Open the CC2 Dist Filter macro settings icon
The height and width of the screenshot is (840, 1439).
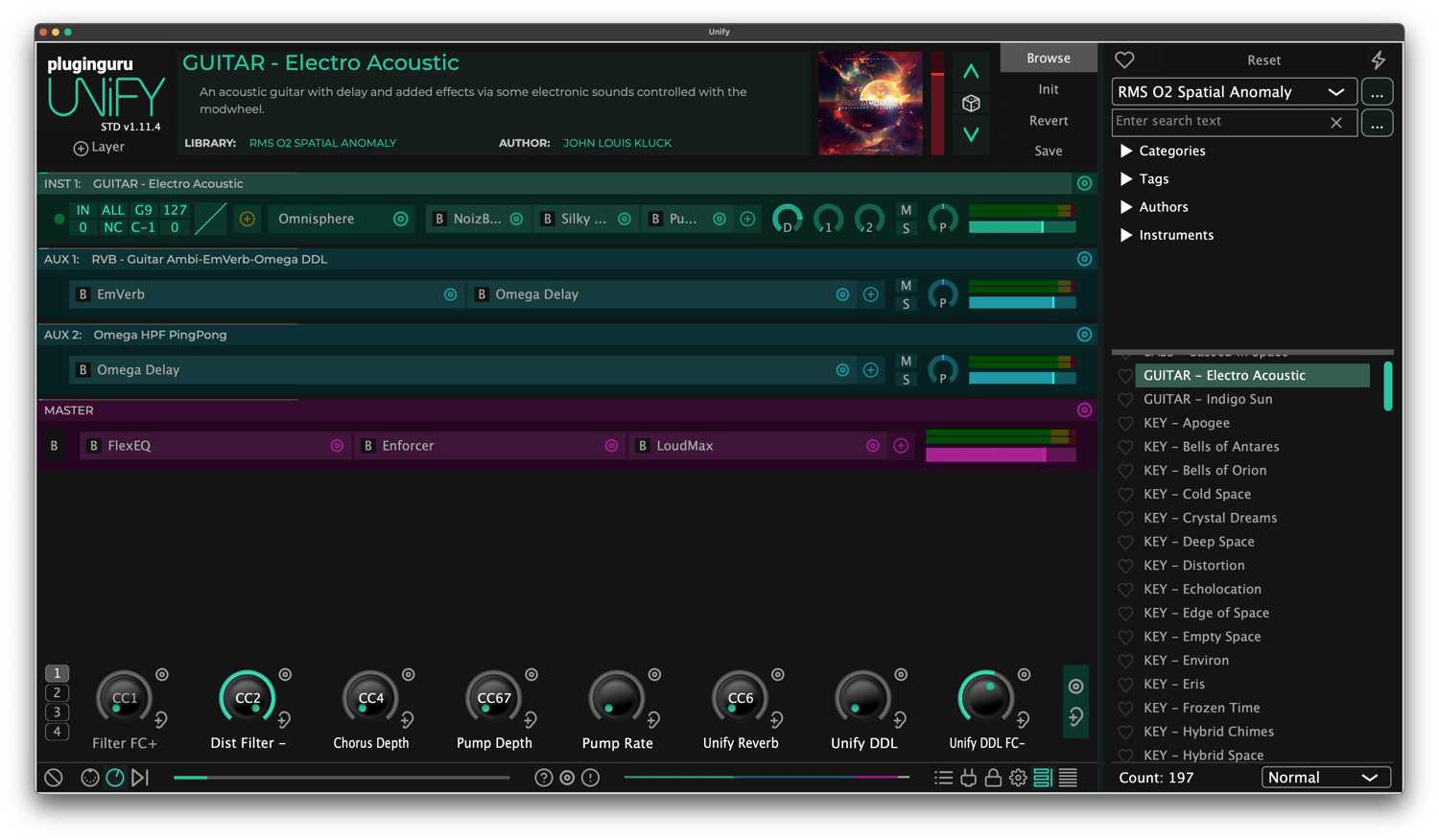coord(285,675)
